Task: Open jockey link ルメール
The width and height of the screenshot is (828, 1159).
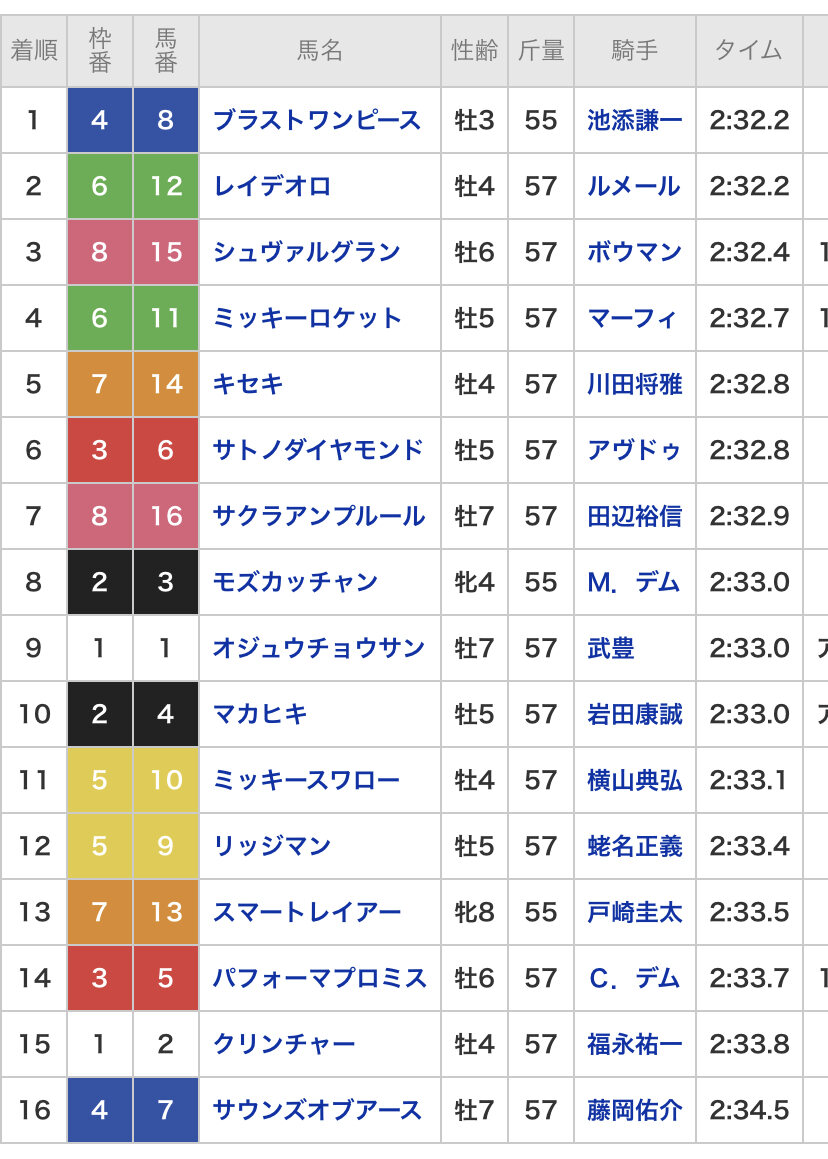Action: (634, 186)
